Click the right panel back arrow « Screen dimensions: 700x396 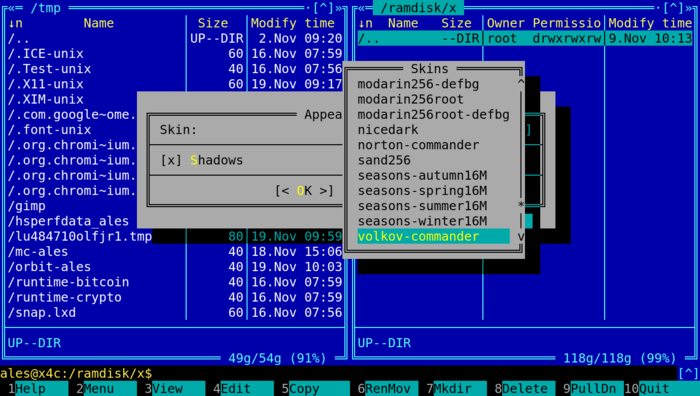point(361,8)
